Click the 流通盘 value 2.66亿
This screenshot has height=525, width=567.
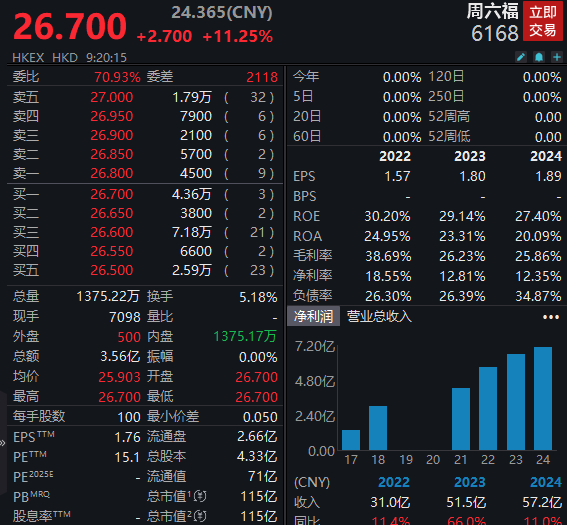pyautogui.click(x=257, y=437)
